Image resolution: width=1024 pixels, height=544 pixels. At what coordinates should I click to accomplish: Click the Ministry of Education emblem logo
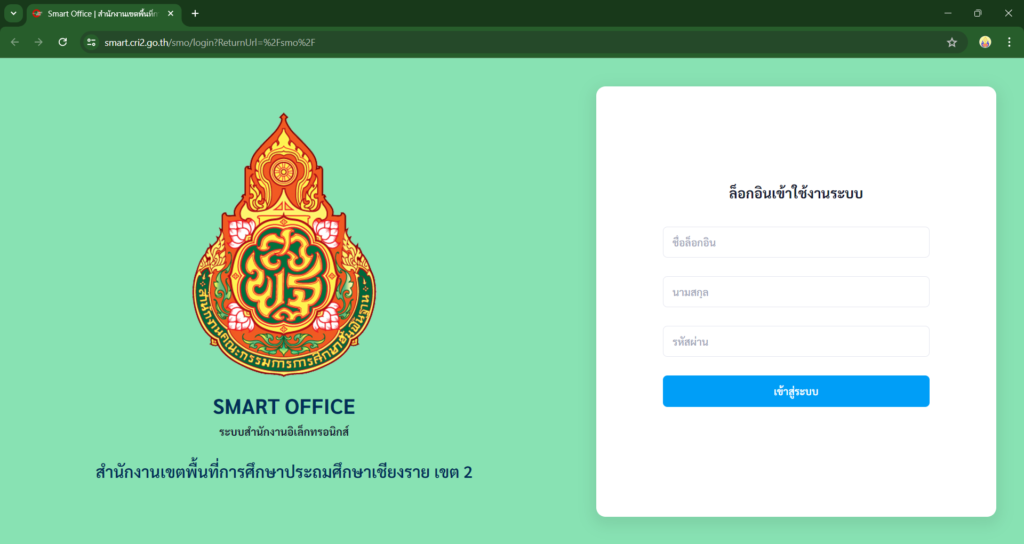(x=283, y=245)
